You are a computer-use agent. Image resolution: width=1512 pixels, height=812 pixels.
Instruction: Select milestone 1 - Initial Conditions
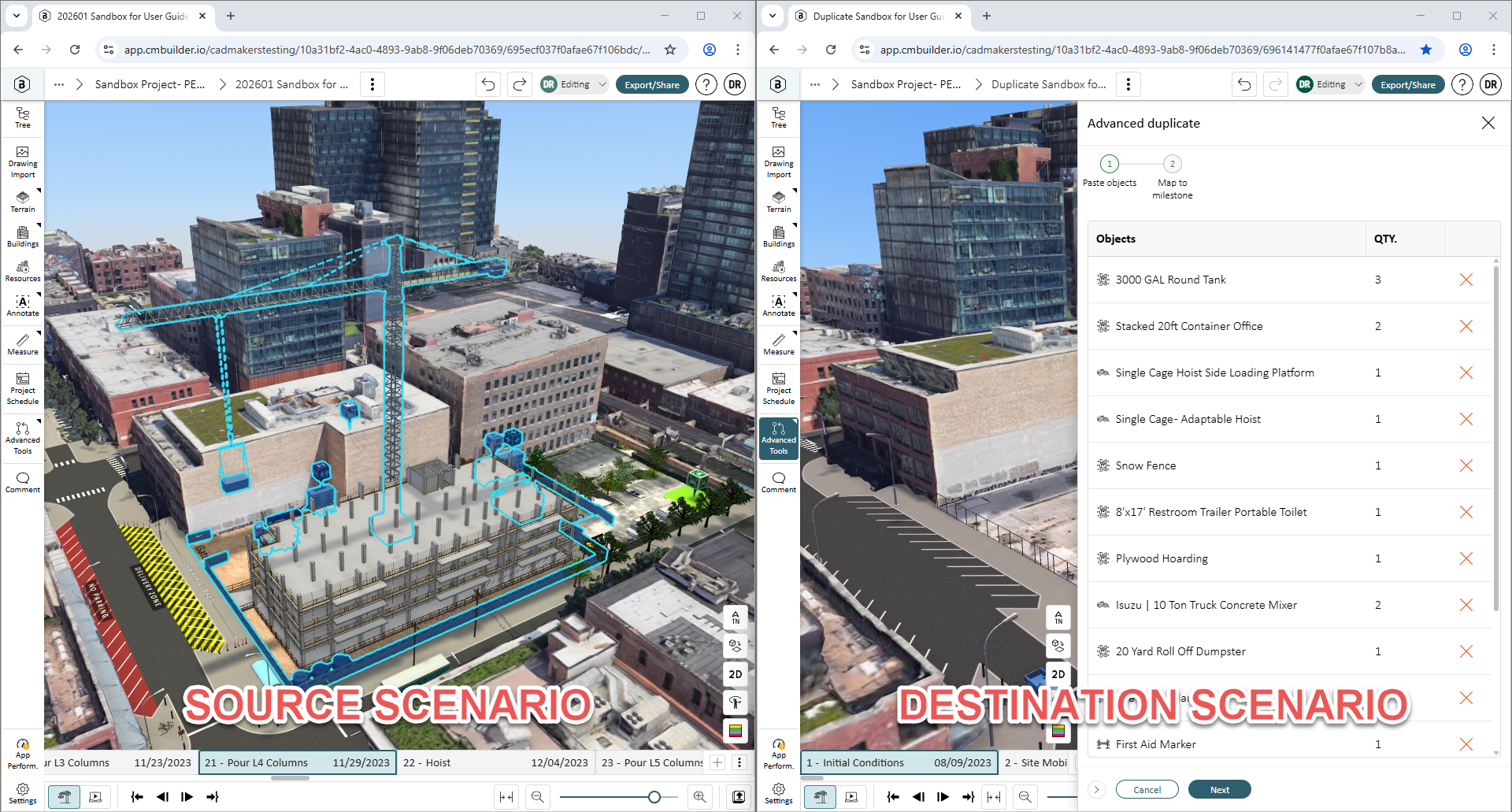click(x=899, y=762)
